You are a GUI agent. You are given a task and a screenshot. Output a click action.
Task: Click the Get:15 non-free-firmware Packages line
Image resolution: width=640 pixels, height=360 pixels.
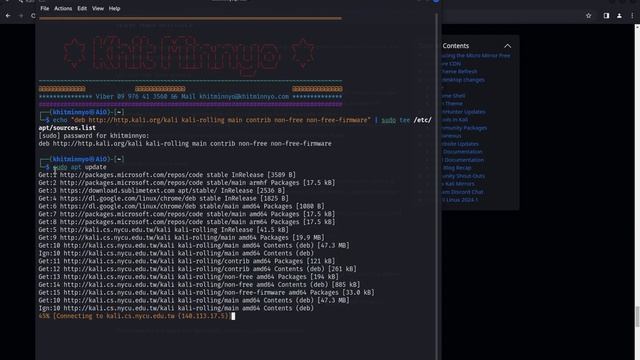click(x=206, y=292)
